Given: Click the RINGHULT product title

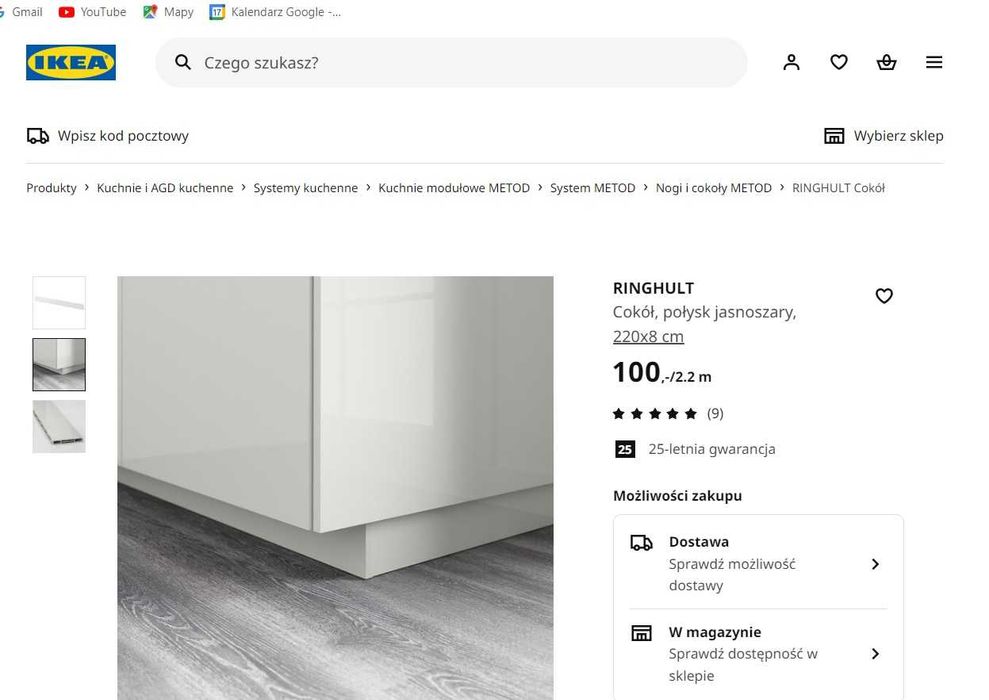Looking at the screenshot, I should pyautogui.click(x=653, y=288).
